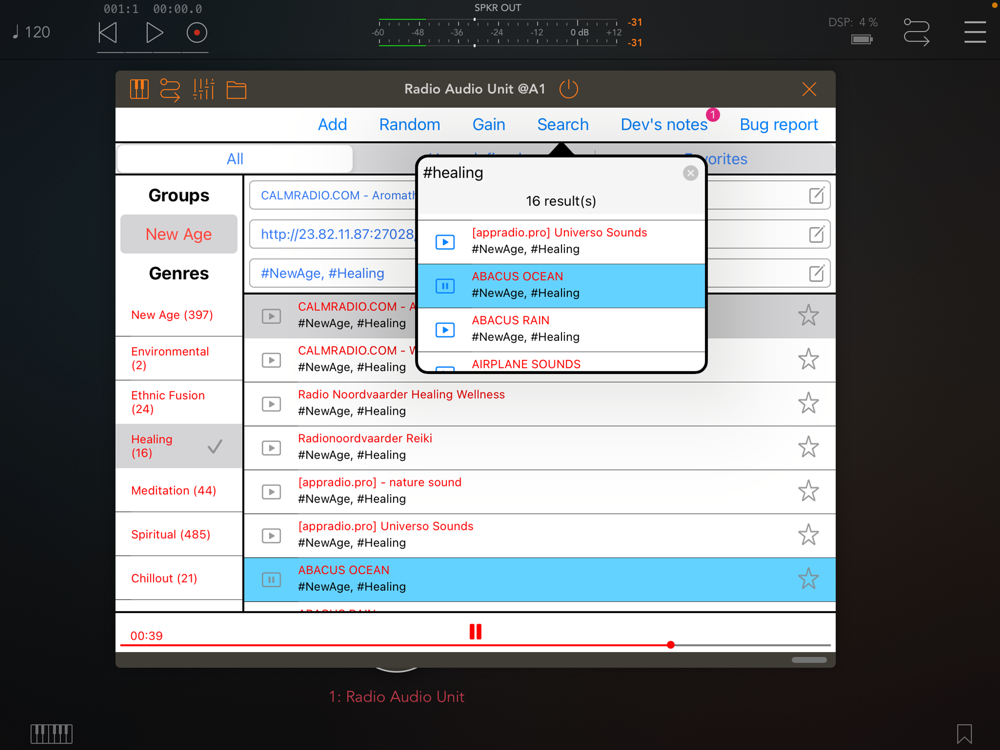Favorite Universo Sounds in station list
The image size is (1000, 750).
(x=809, y=534)
